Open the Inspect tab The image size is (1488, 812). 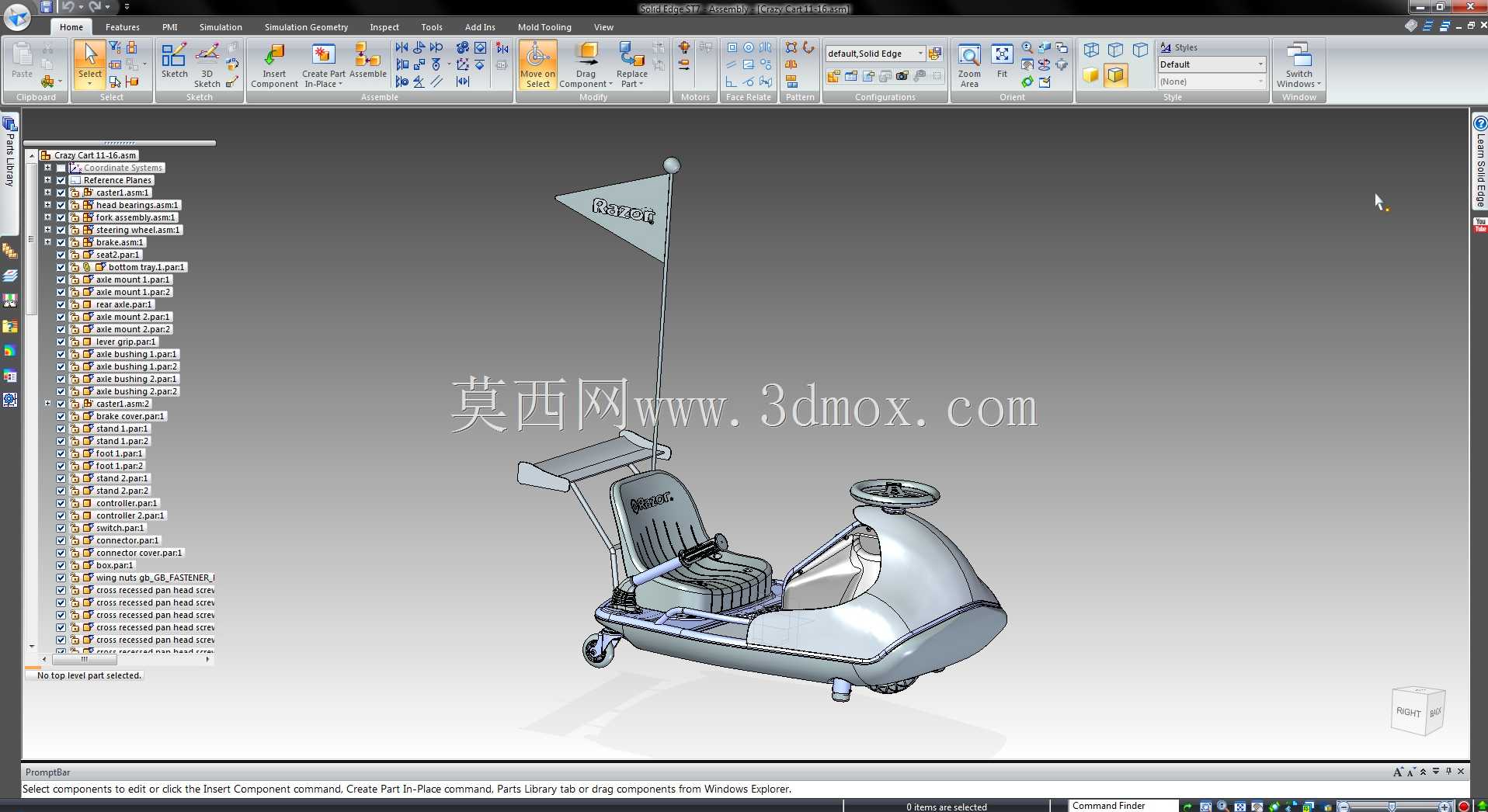coord(384,27)
